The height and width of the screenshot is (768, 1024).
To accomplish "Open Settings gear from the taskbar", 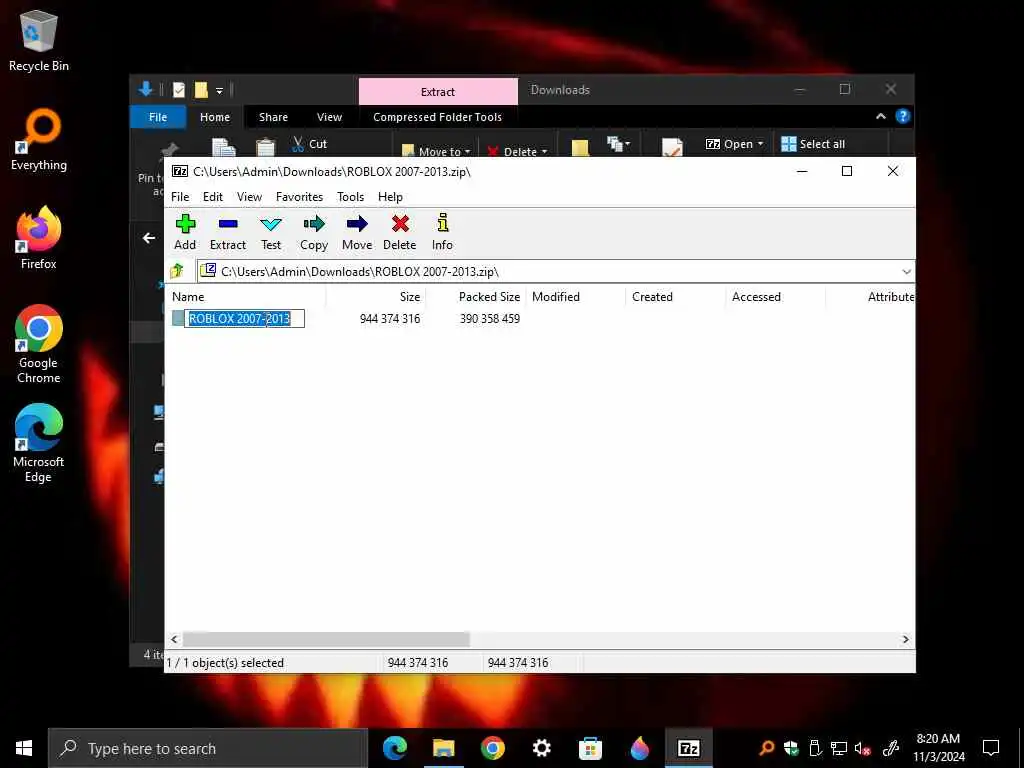I will tap(541, 748).
